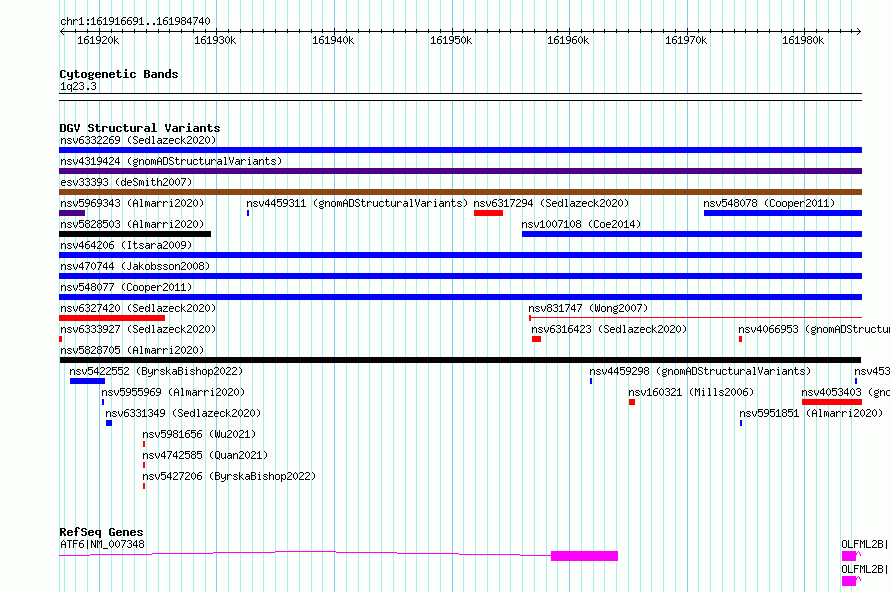Open nsv548077 (Cooper2011) label
890x592 pixels.
126,287
